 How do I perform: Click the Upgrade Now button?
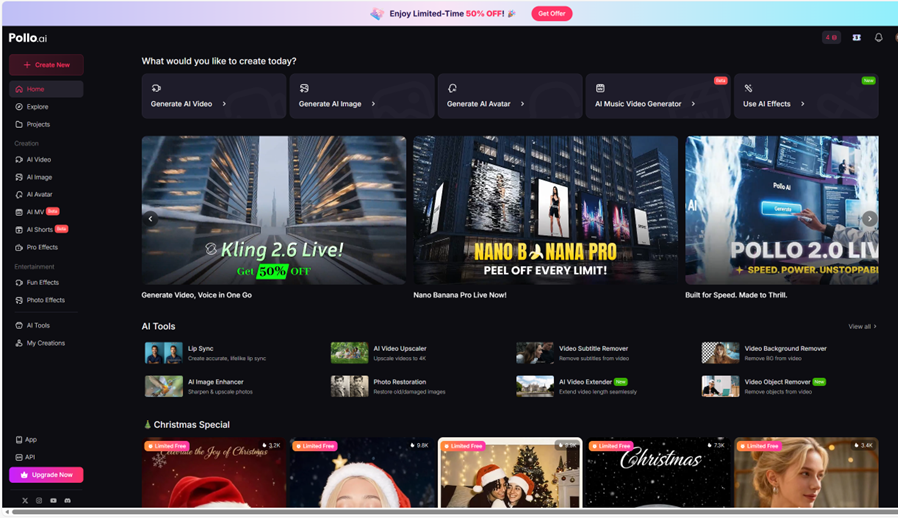(x=46, y=474)
